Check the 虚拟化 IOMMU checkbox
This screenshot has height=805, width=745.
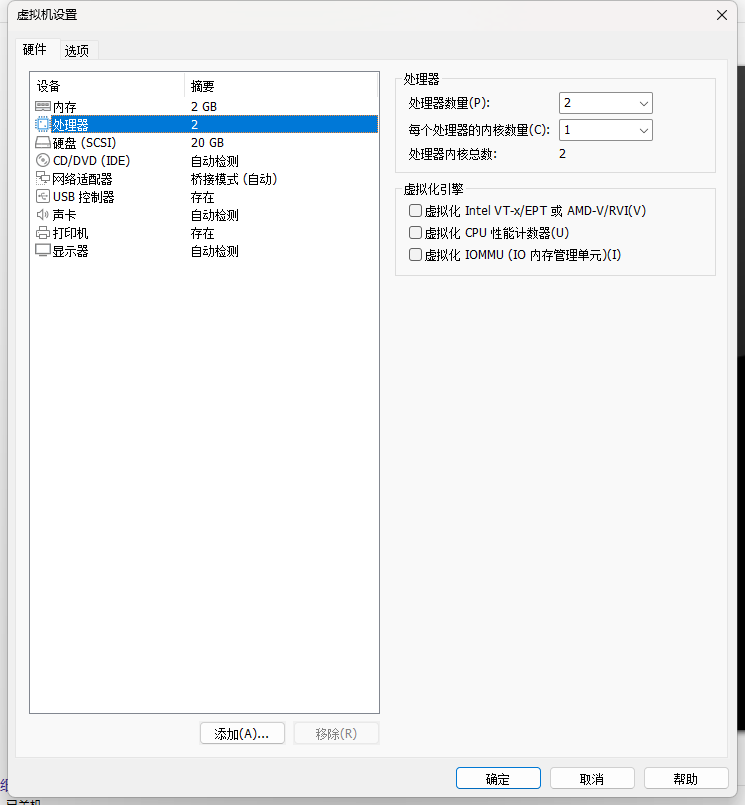pyautogui.click(x=416, y=255)
